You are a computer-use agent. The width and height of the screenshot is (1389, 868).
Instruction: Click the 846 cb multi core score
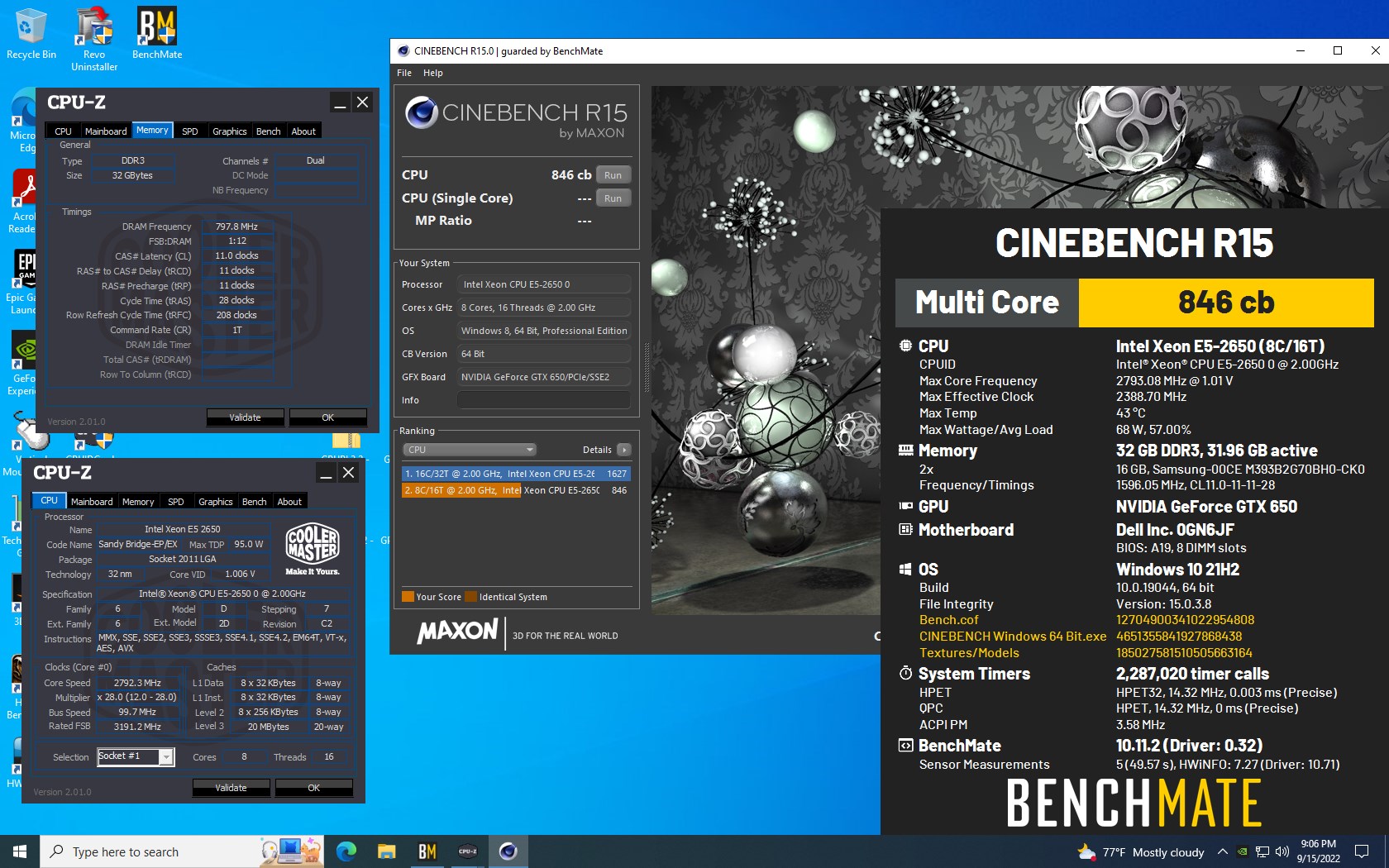[1226, 303]
